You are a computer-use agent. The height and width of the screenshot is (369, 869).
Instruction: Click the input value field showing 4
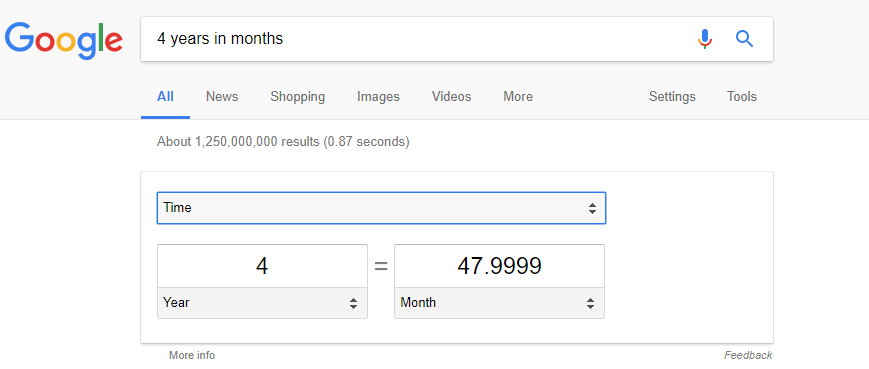[262, 266]
